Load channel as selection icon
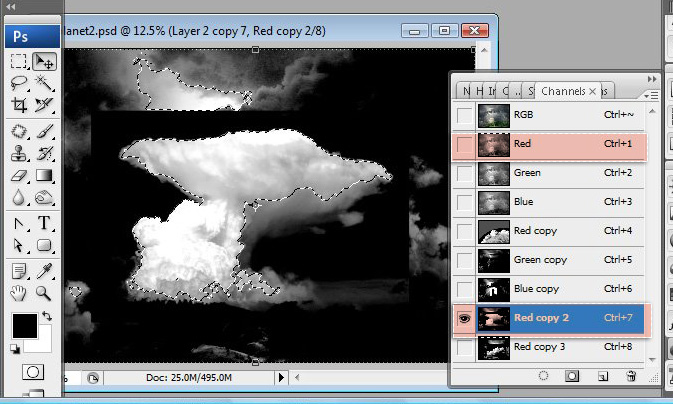The width and height of the screenshot is (673, 404). [543, 376]
